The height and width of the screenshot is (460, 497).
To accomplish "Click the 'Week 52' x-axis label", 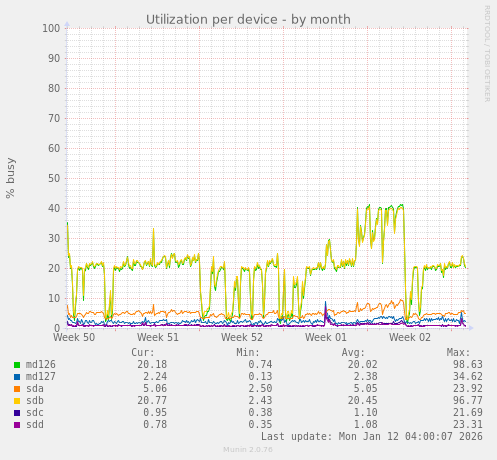I will (242, 337).
